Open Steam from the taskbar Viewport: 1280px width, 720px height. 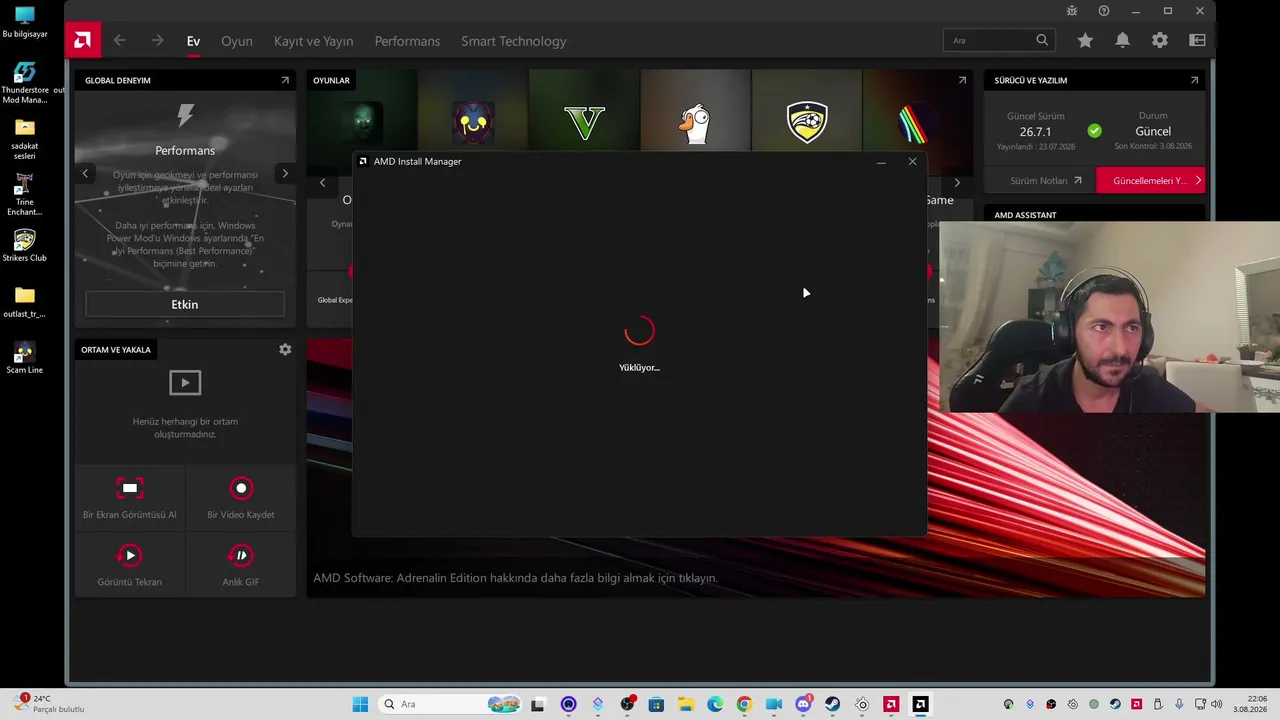pos(832,704)
